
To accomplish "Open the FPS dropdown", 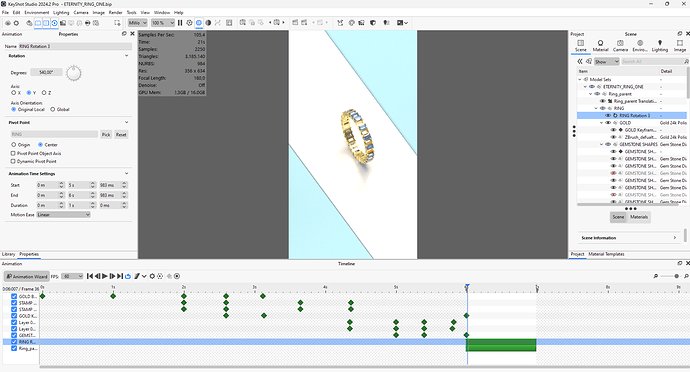I will [72, 276].
